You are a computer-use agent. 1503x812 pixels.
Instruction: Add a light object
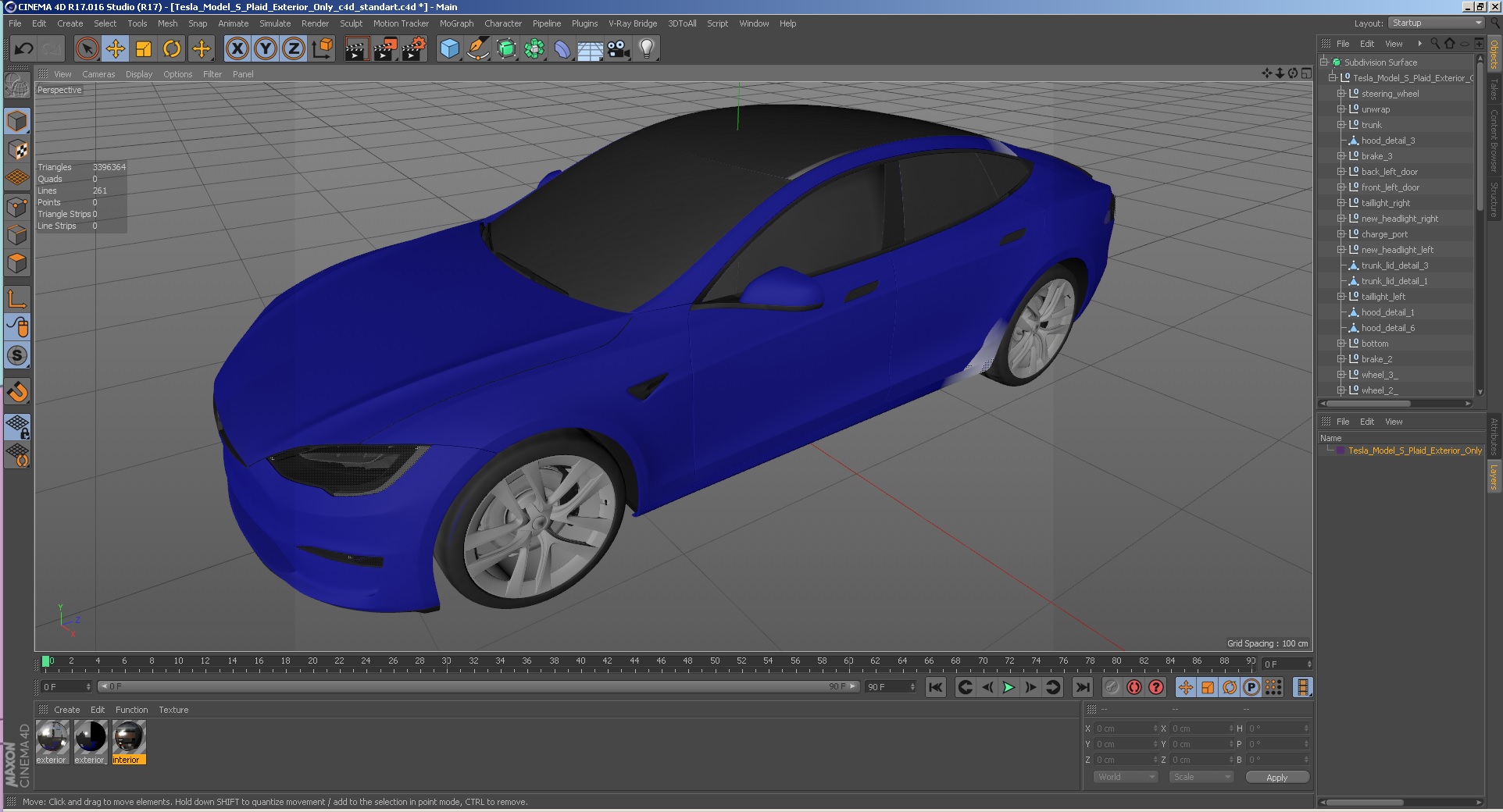(647, 49)
